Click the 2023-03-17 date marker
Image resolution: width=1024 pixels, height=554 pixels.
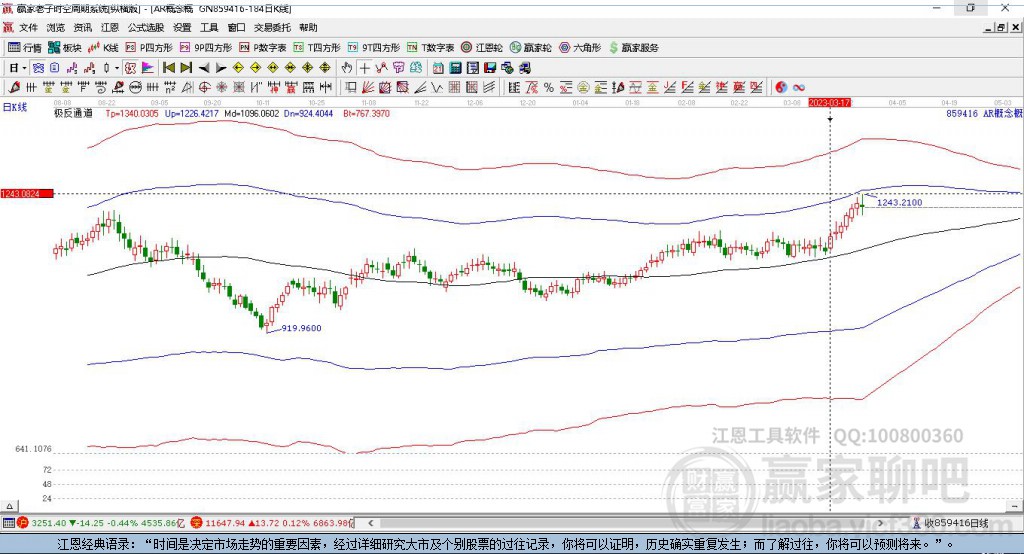[x=829, y=102]
